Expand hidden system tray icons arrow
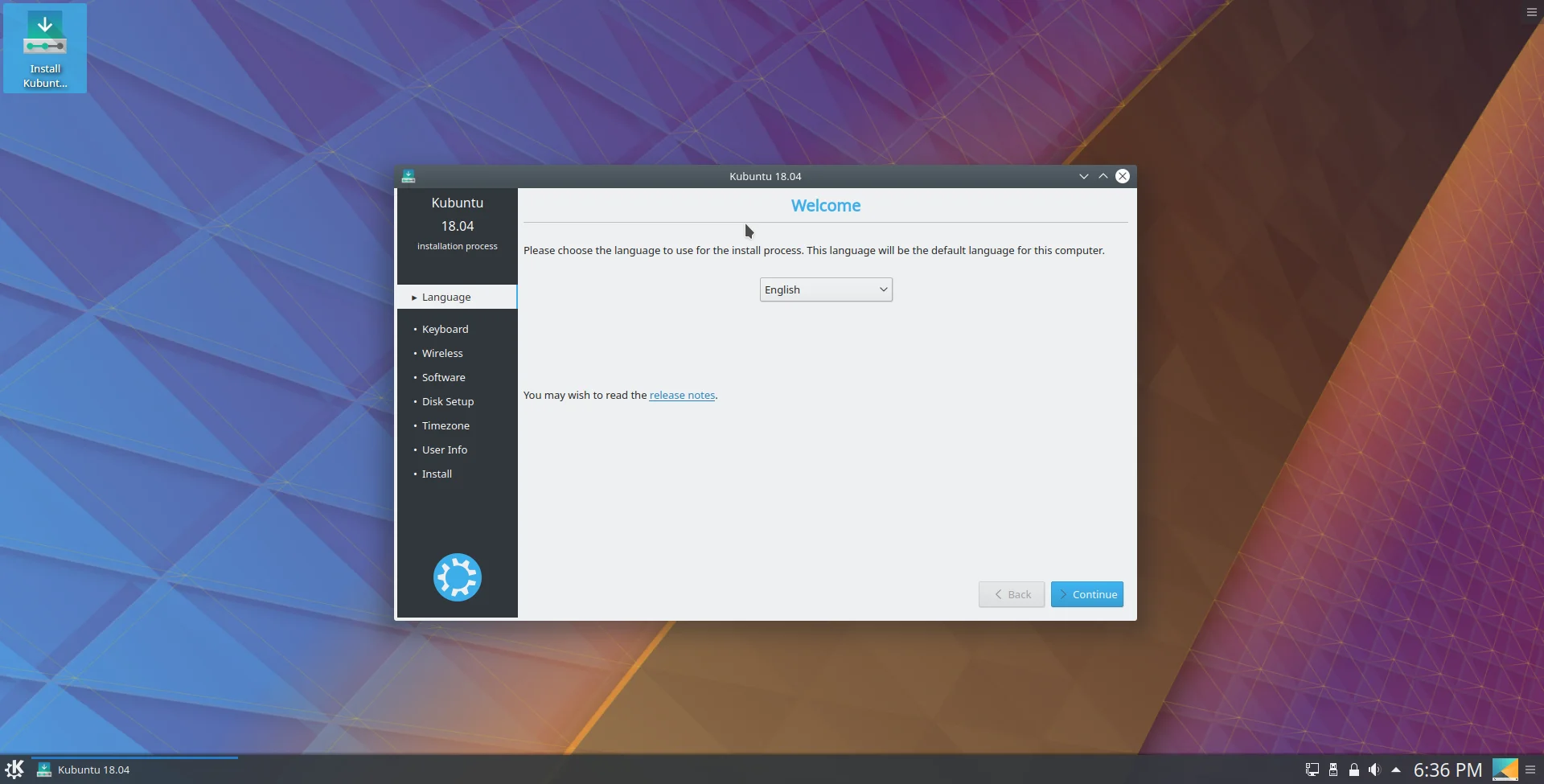Screen dimensions: 1544x784 pos(1396,770)
